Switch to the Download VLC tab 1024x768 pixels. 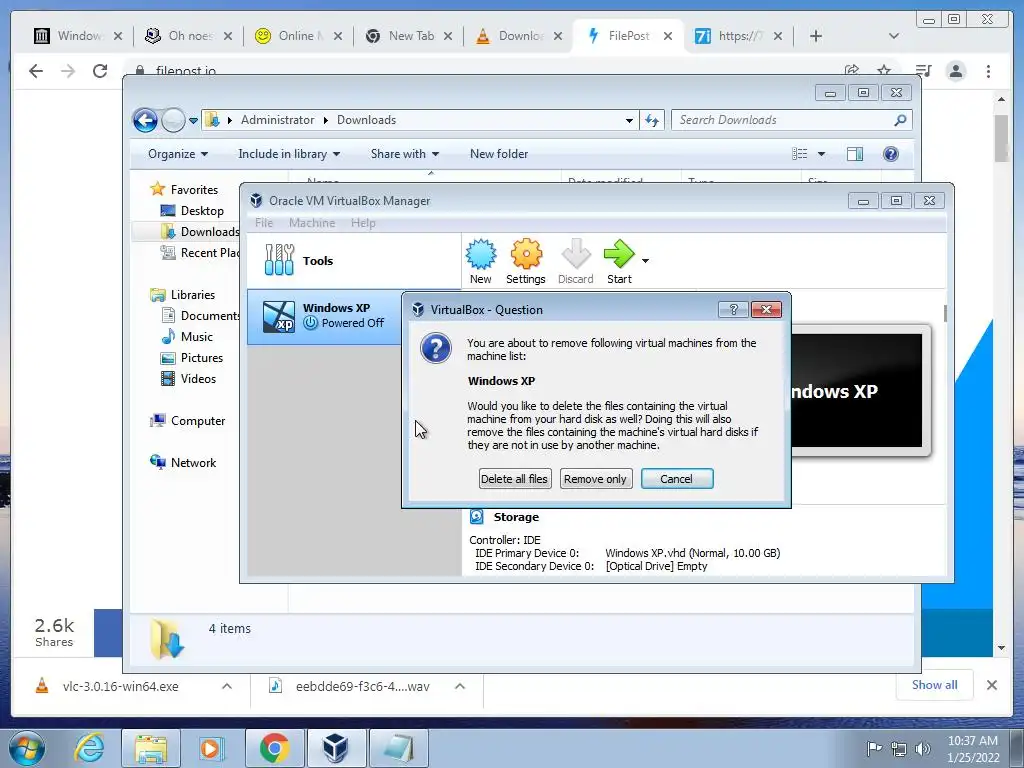[x=519, y=36]
